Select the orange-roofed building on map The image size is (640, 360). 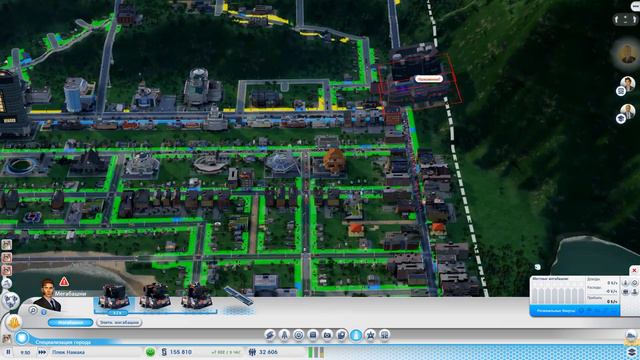[x=334, y=160]
